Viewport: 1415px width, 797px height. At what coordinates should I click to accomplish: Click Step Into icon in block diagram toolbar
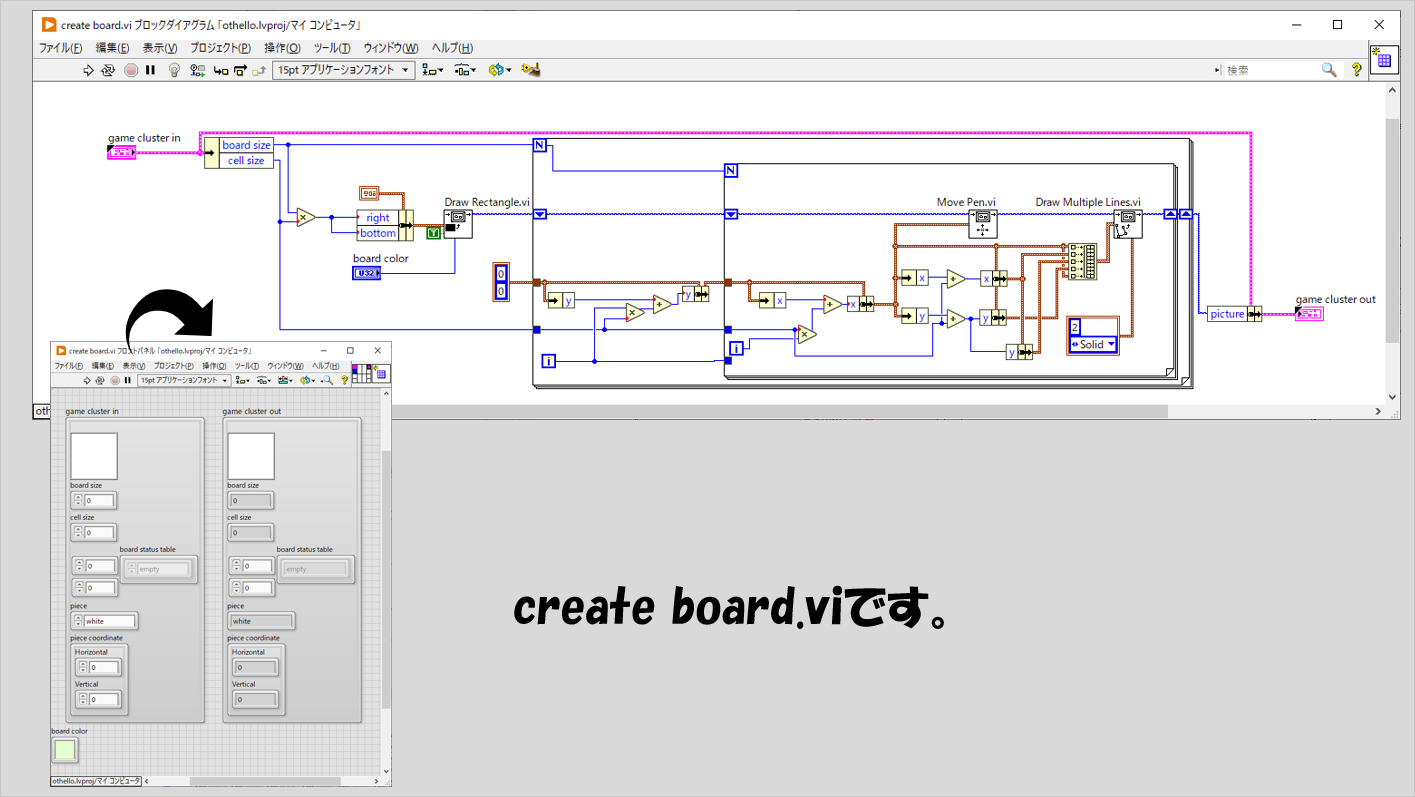[220, 70]
